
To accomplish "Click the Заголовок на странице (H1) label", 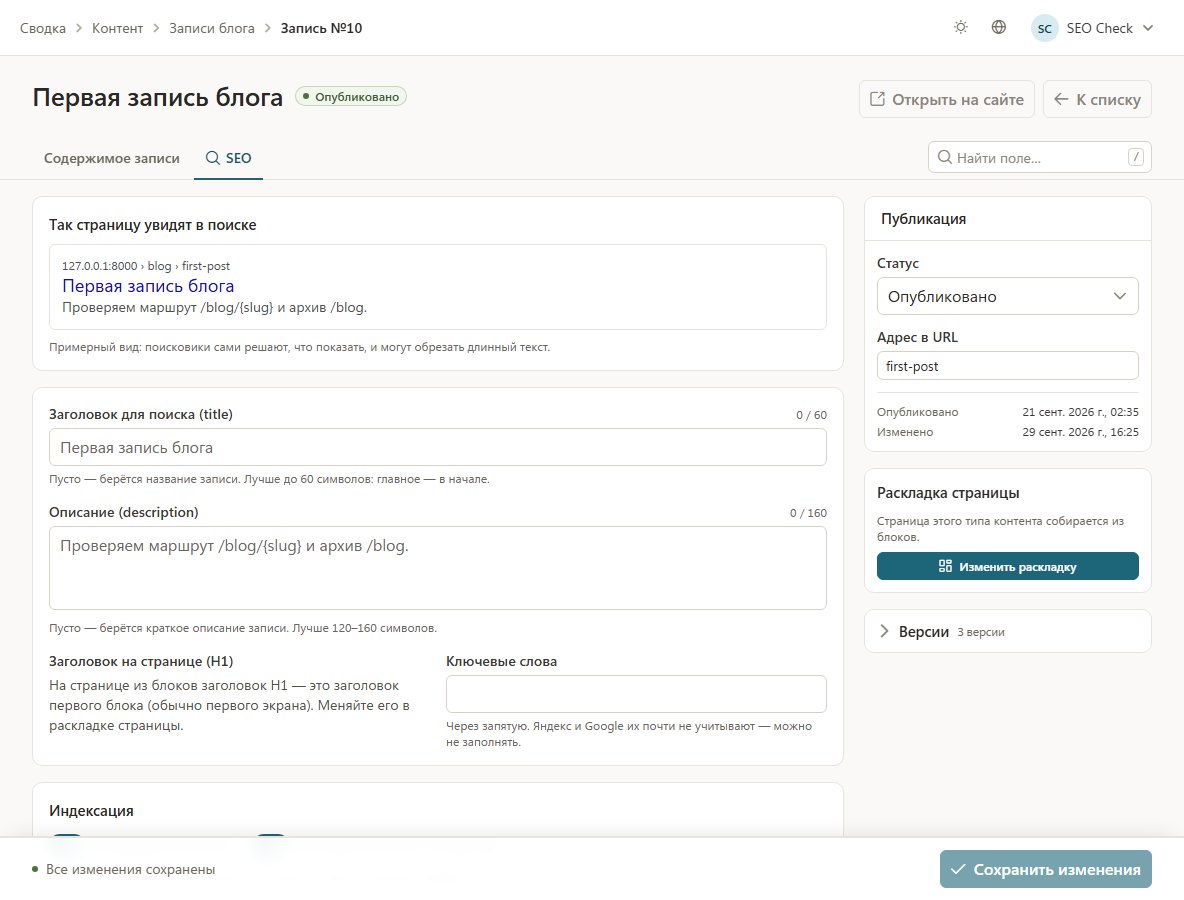I will [x=141, y=661].
